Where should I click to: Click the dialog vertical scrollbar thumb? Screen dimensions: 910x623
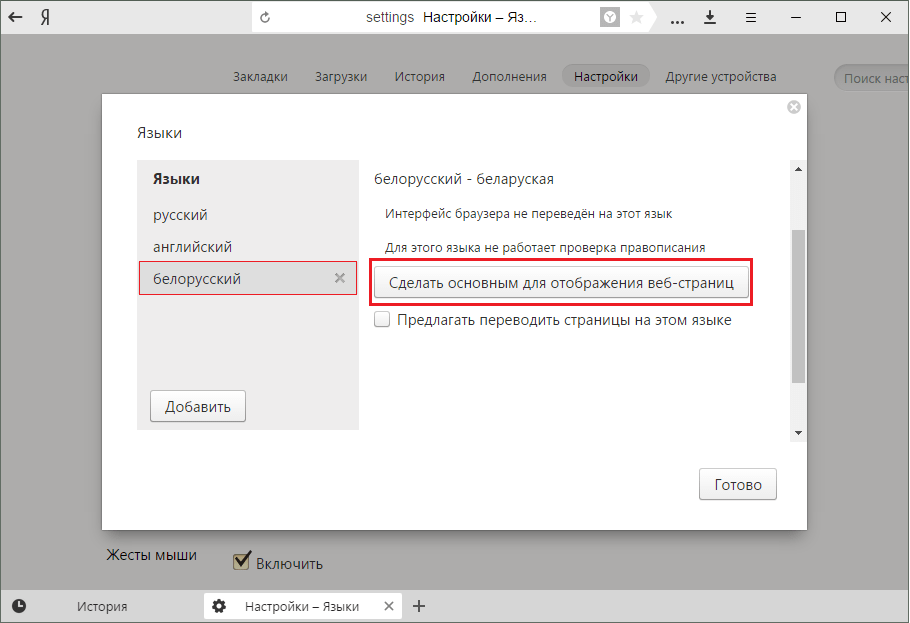pos(798,306)
